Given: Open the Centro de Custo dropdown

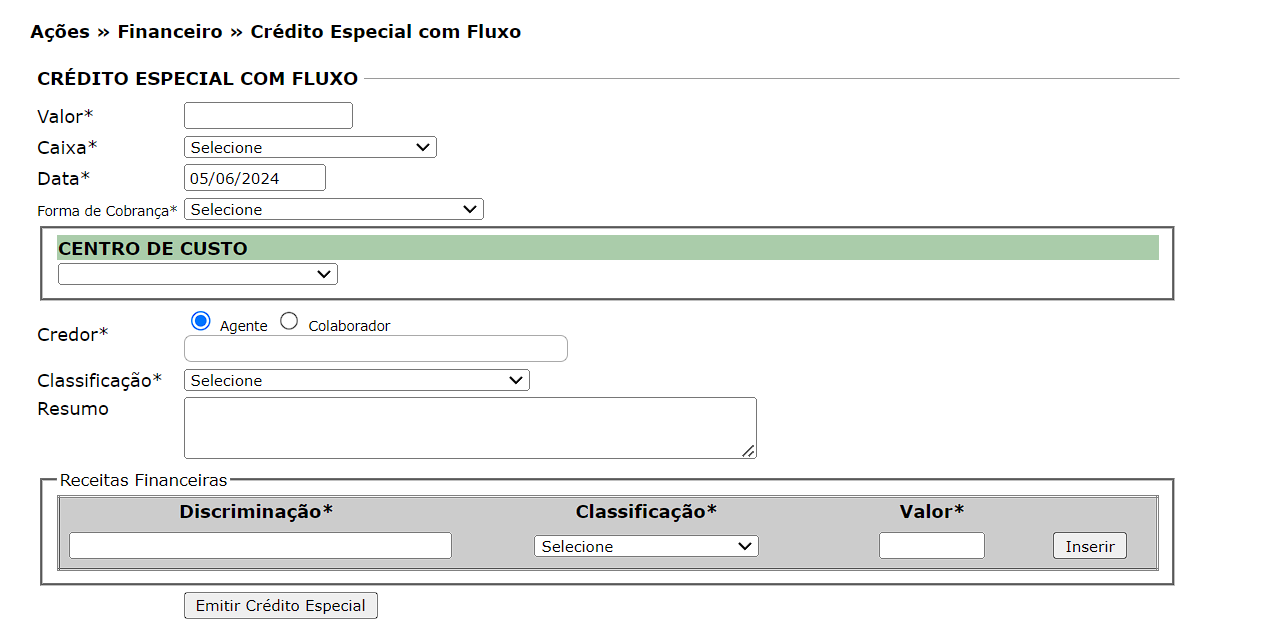Looking at the screenshot, I should (x=197, y=274).
